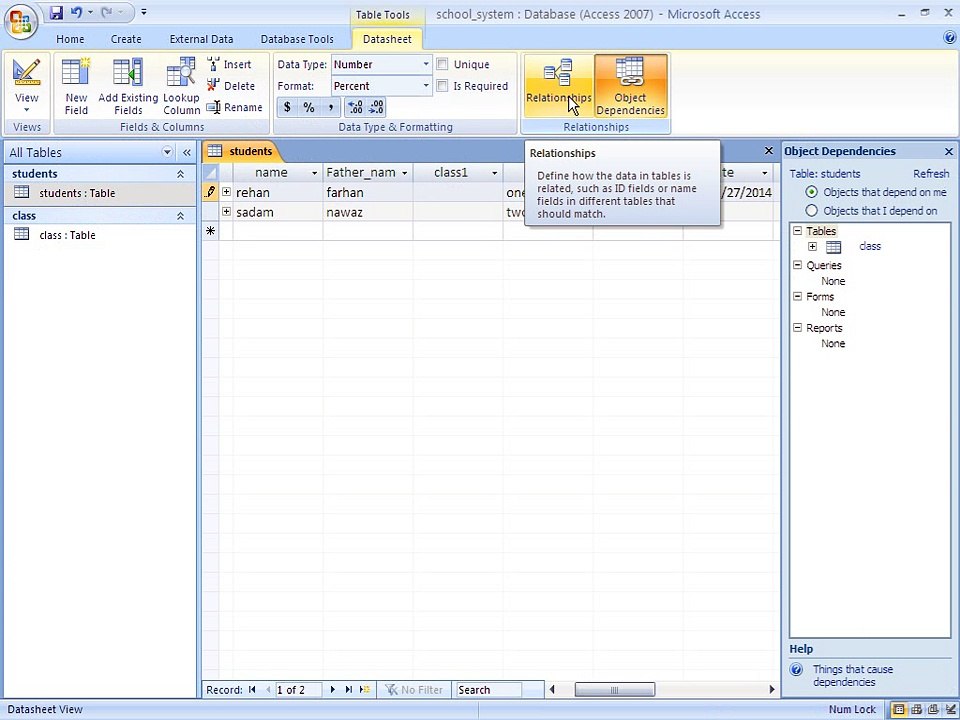The height and width of the screenshot is (720, 960).
Task: Switch to the Create ribbon tab
Action: [126, 39]
